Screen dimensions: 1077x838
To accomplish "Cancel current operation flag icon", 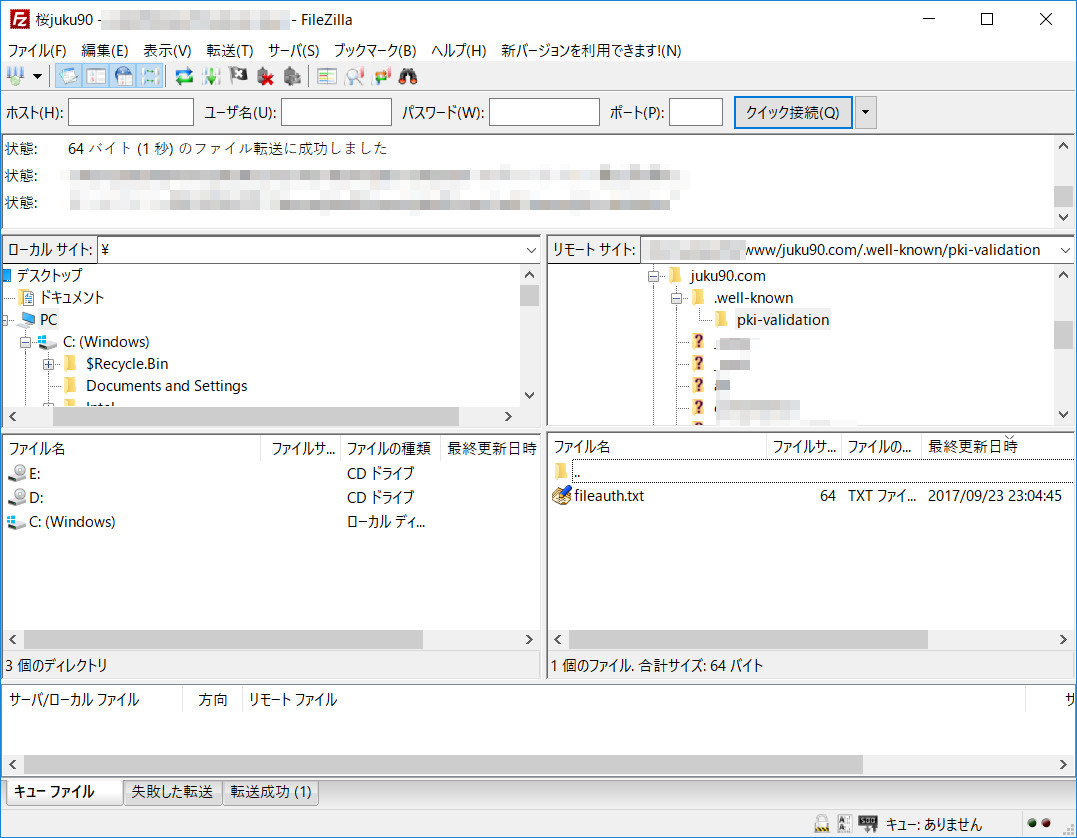I will pos(238,76).
